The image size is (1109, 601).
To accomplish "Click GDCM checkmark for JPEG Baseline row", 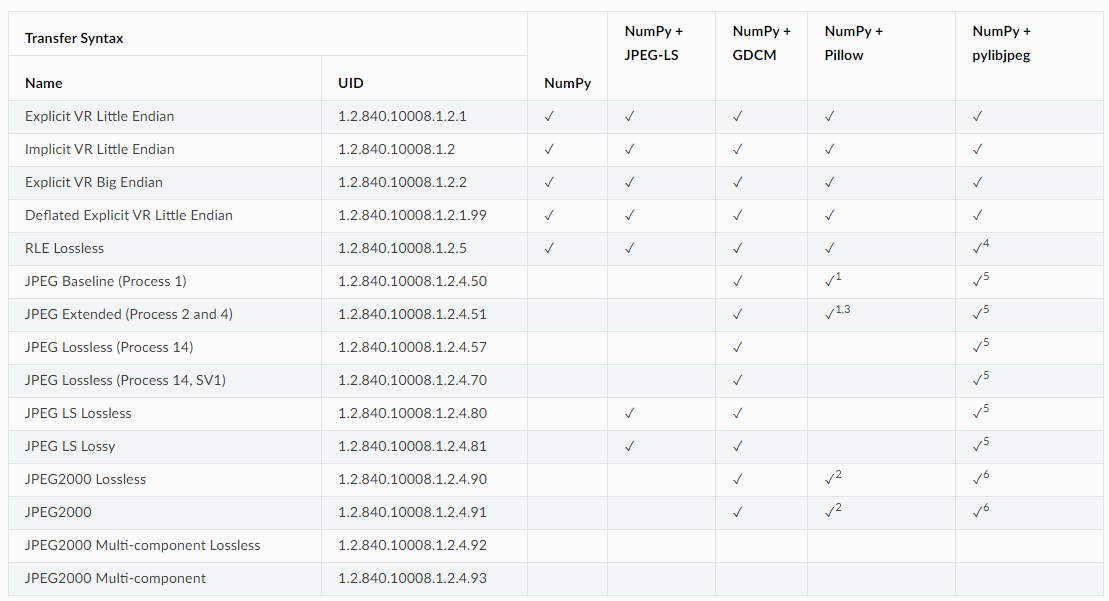I will pos(738,281).
